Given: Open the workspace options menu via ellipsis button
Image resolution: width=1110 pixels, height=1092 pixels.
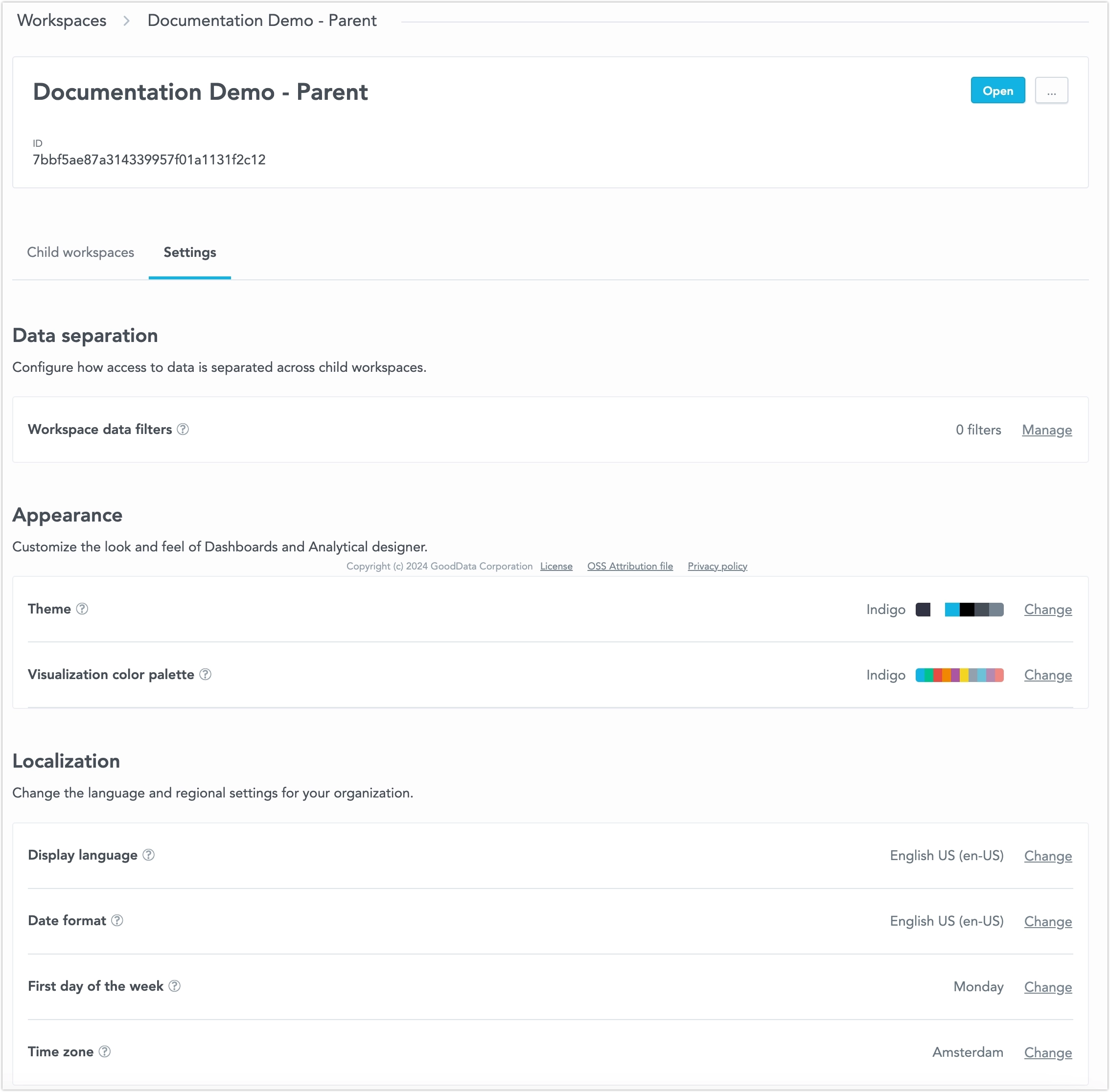Looking at the screenshot, I should (x=1051, y=90).
